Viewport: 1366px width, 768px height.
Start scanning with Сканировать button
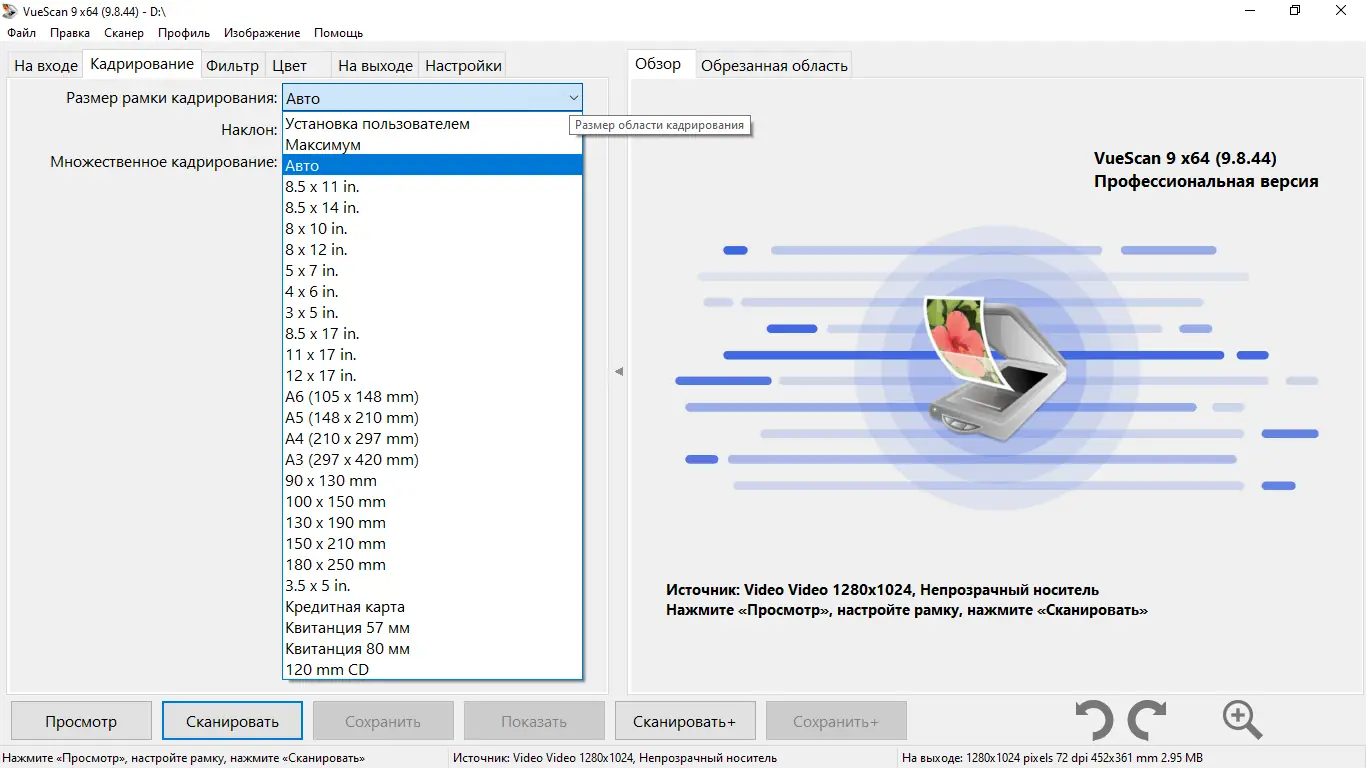coord(232,721)
